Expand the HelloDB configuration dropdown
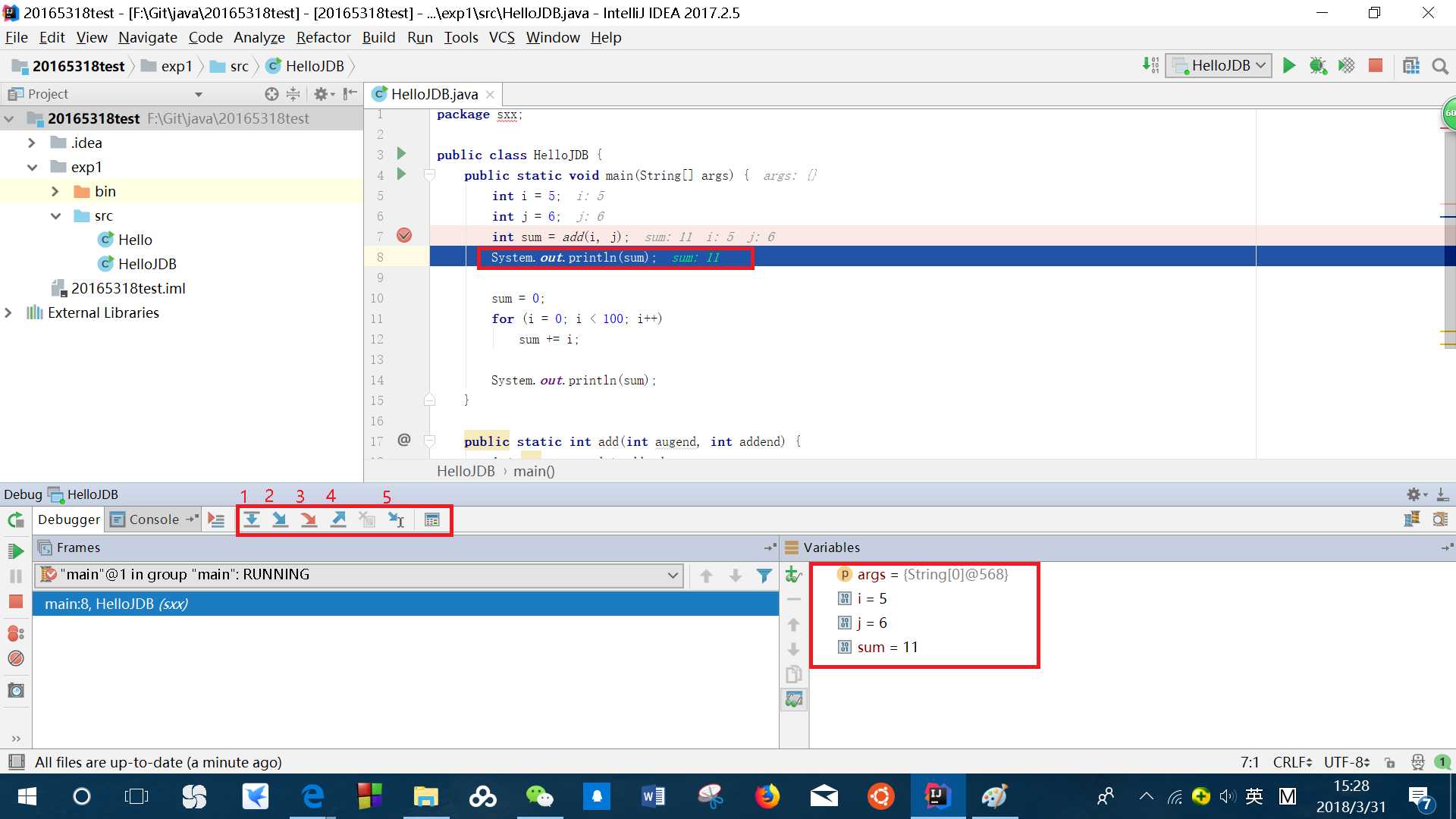This screenshot has width=1456, height=819. 1259,66
